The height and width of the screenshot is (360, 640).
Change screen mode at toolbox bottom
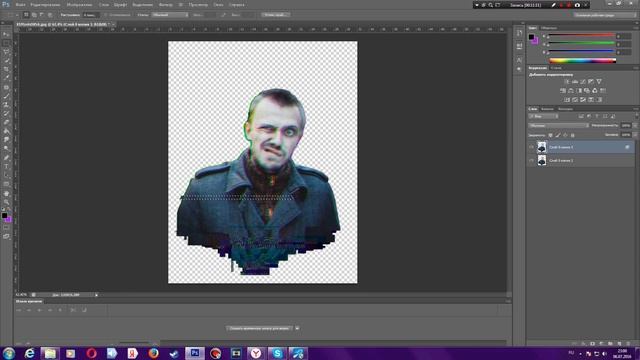click(x=6, y=236)
